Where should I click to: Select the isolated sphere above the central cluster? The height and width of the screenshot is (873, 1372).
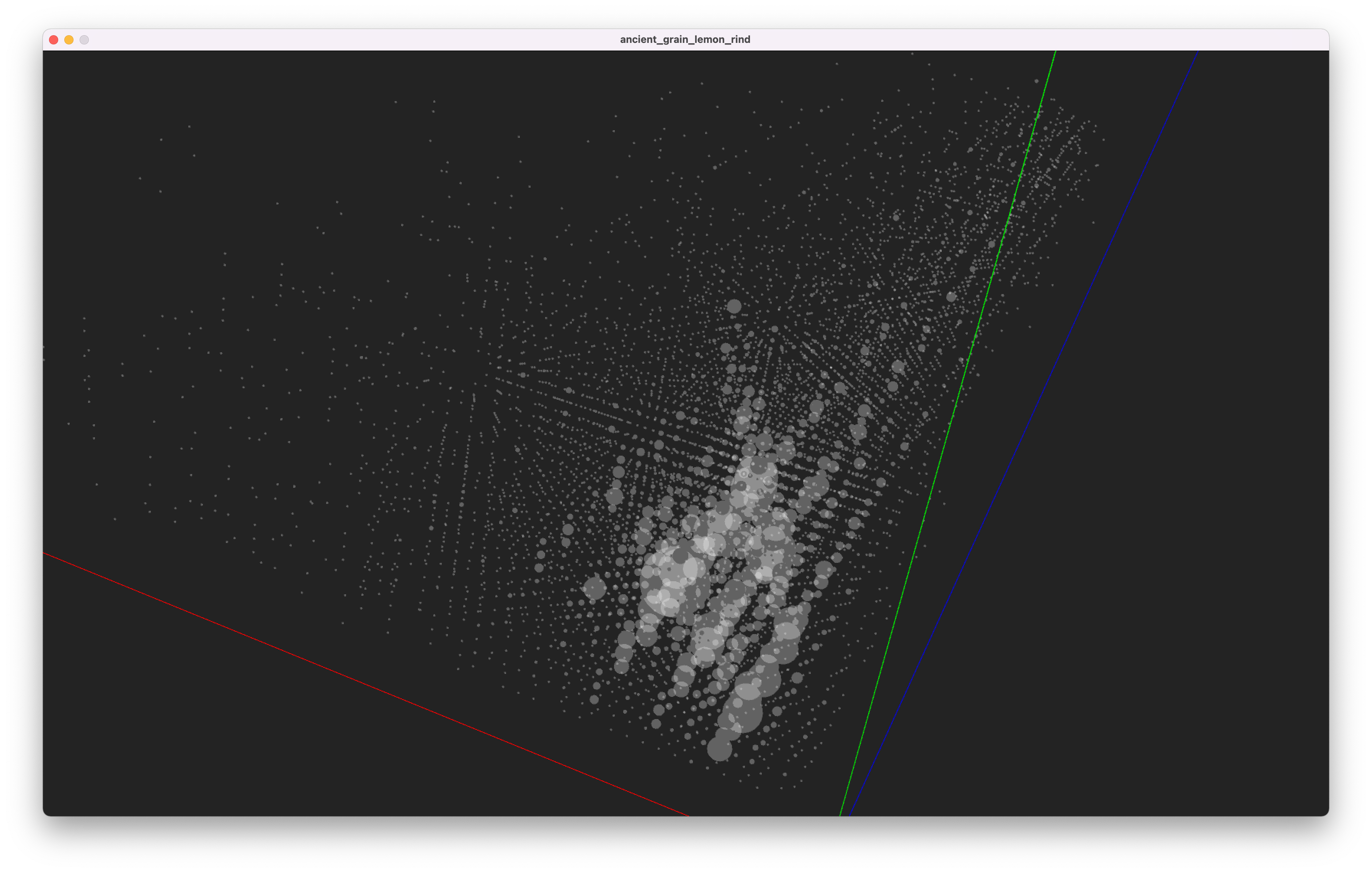coord(734,307)
